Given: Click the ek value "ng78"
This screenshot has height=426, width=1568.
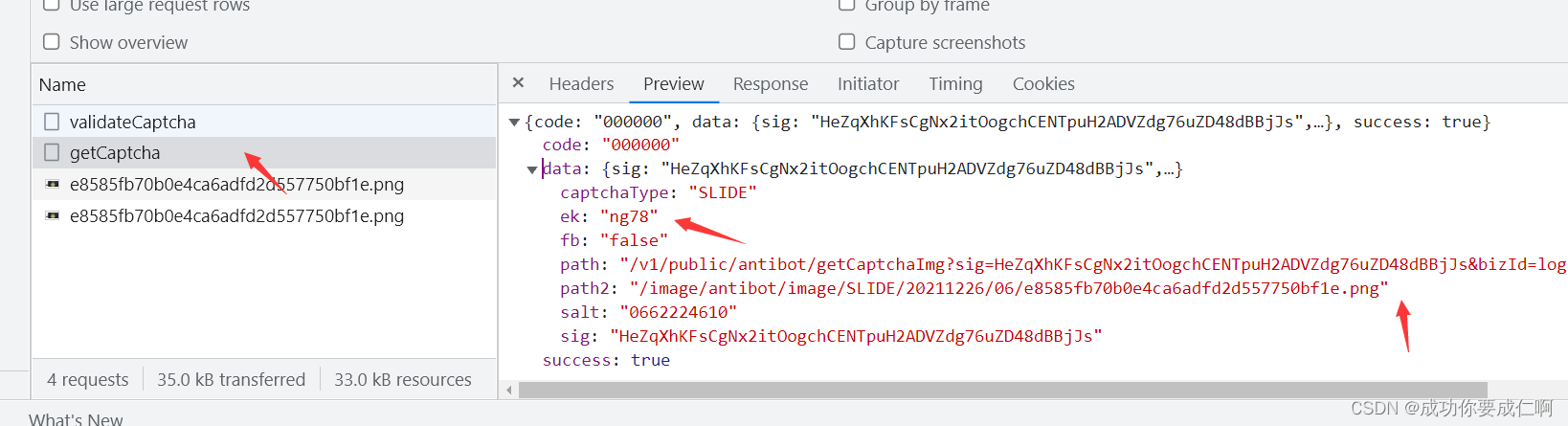Looking at the screenshot, I should pos(629,216).
